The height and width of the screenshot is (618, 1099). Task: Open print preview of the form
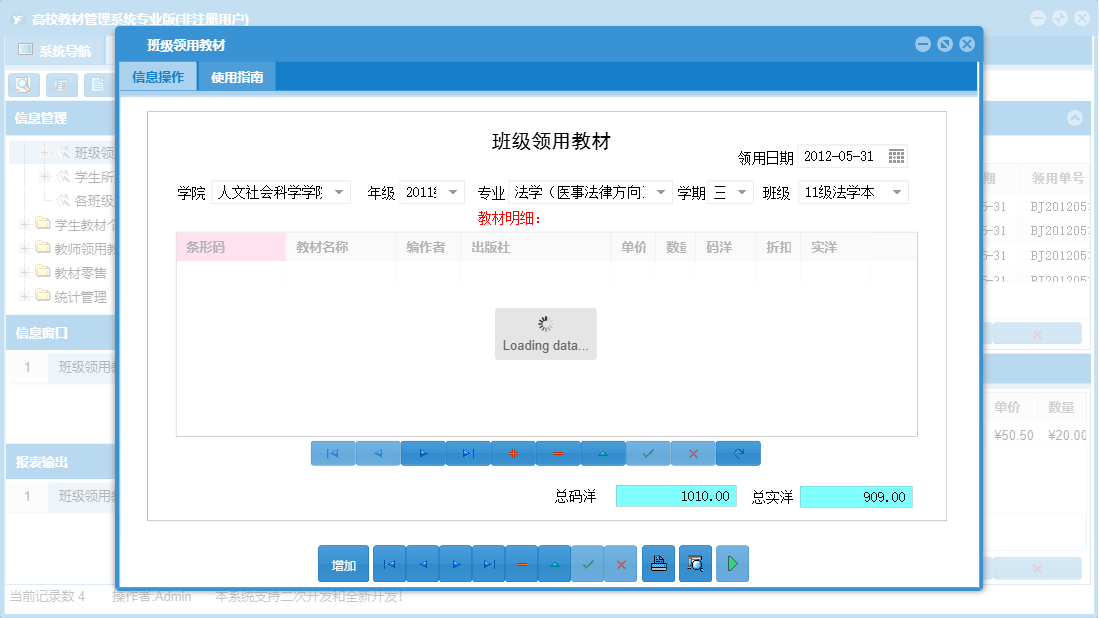pos(695,563)
